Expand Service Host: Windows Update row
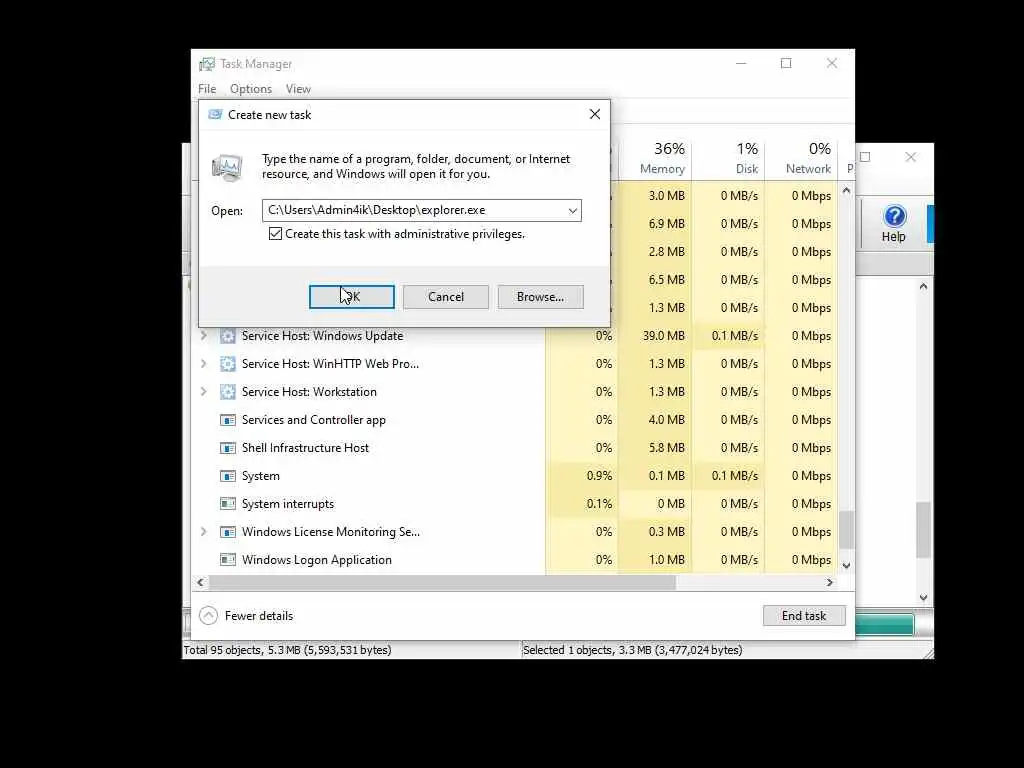This screenshot has width=1024, height=768. 203,336
